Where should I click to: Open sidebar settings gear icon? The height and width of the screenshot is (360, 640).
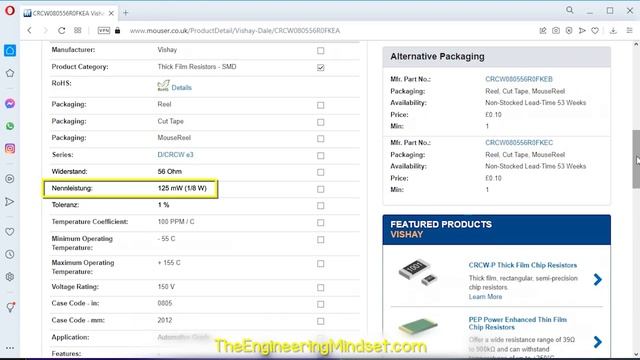tap(10, 277)
